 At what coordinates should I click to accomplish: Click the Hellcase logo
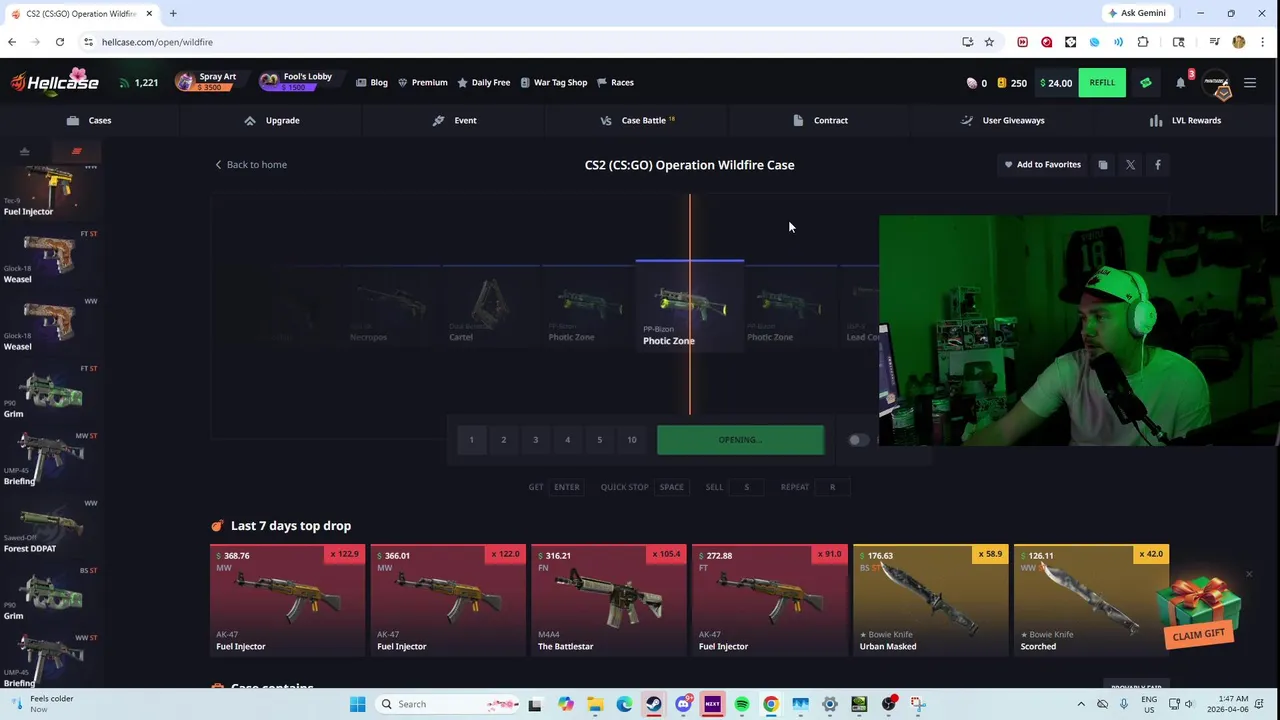click(x=55, y=82)
